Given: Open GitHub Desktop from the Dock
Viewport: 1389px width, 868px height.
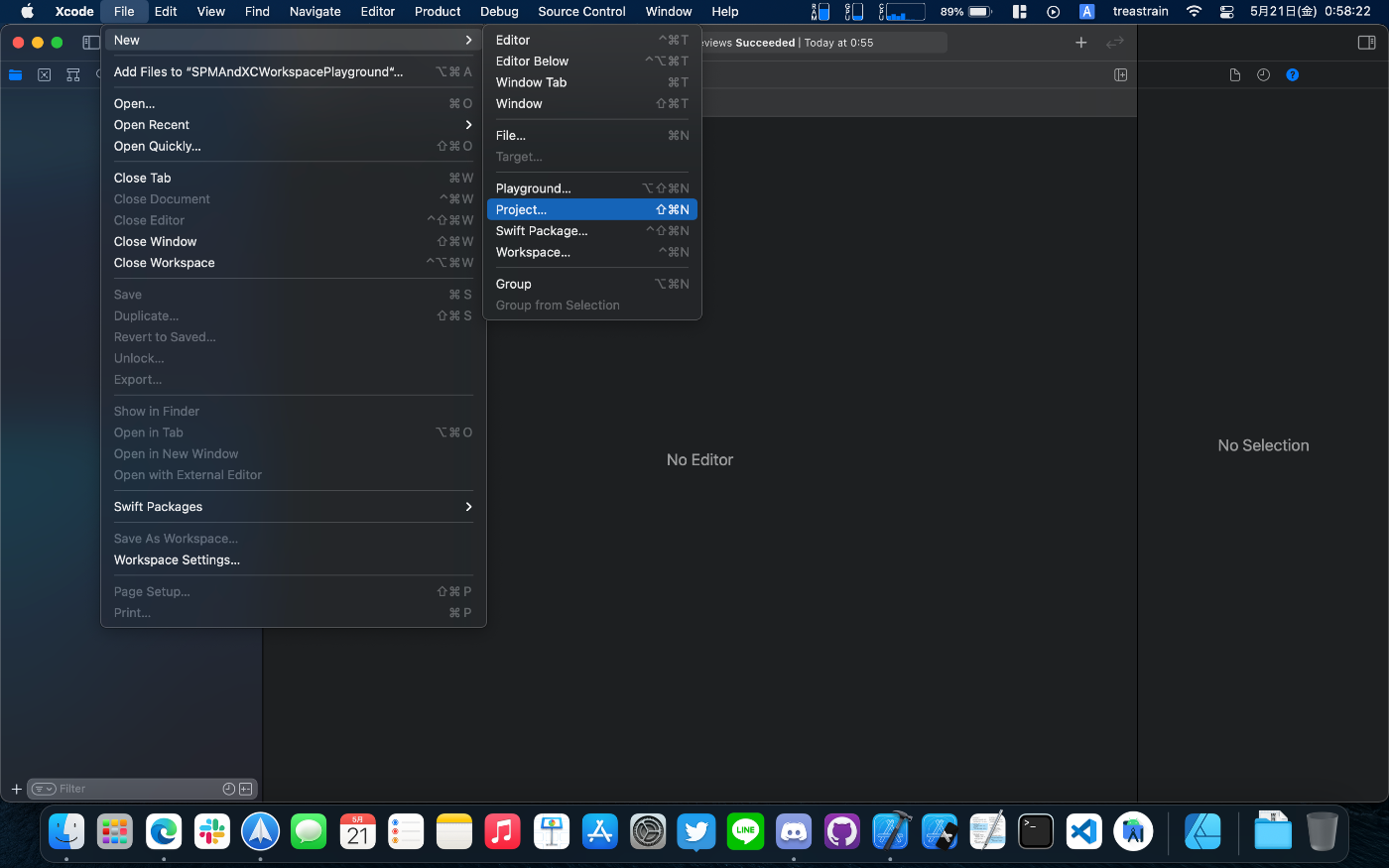Looking at the screenshot, I should [x=842, y=831].
